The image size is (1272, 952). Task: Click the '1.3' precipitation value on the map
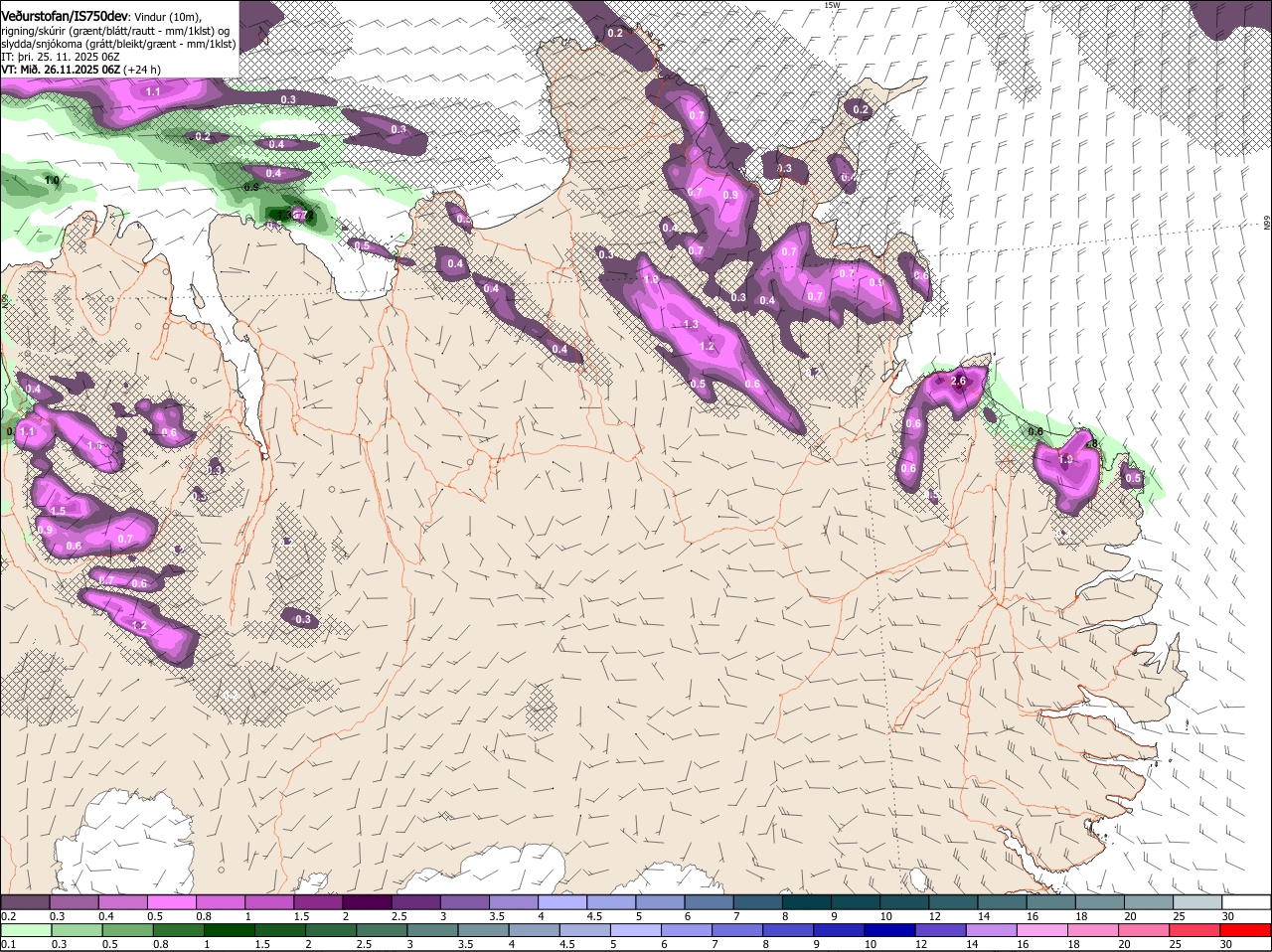pyautogui.click(x=691, y=324)
